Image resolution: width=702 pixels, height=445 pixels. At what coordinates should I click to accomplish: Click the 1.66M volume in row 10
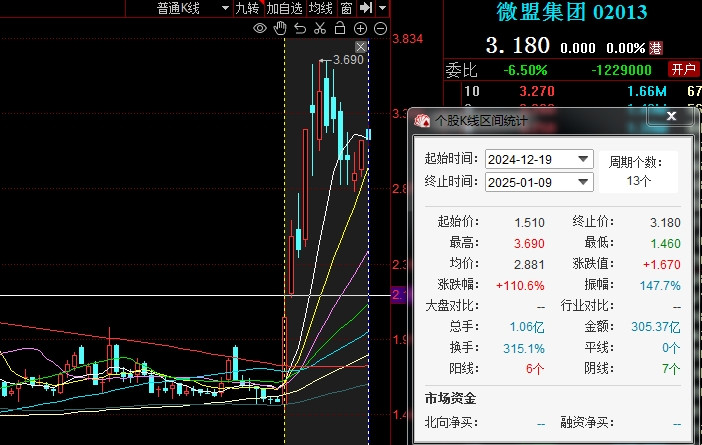[x=647, y=91]
